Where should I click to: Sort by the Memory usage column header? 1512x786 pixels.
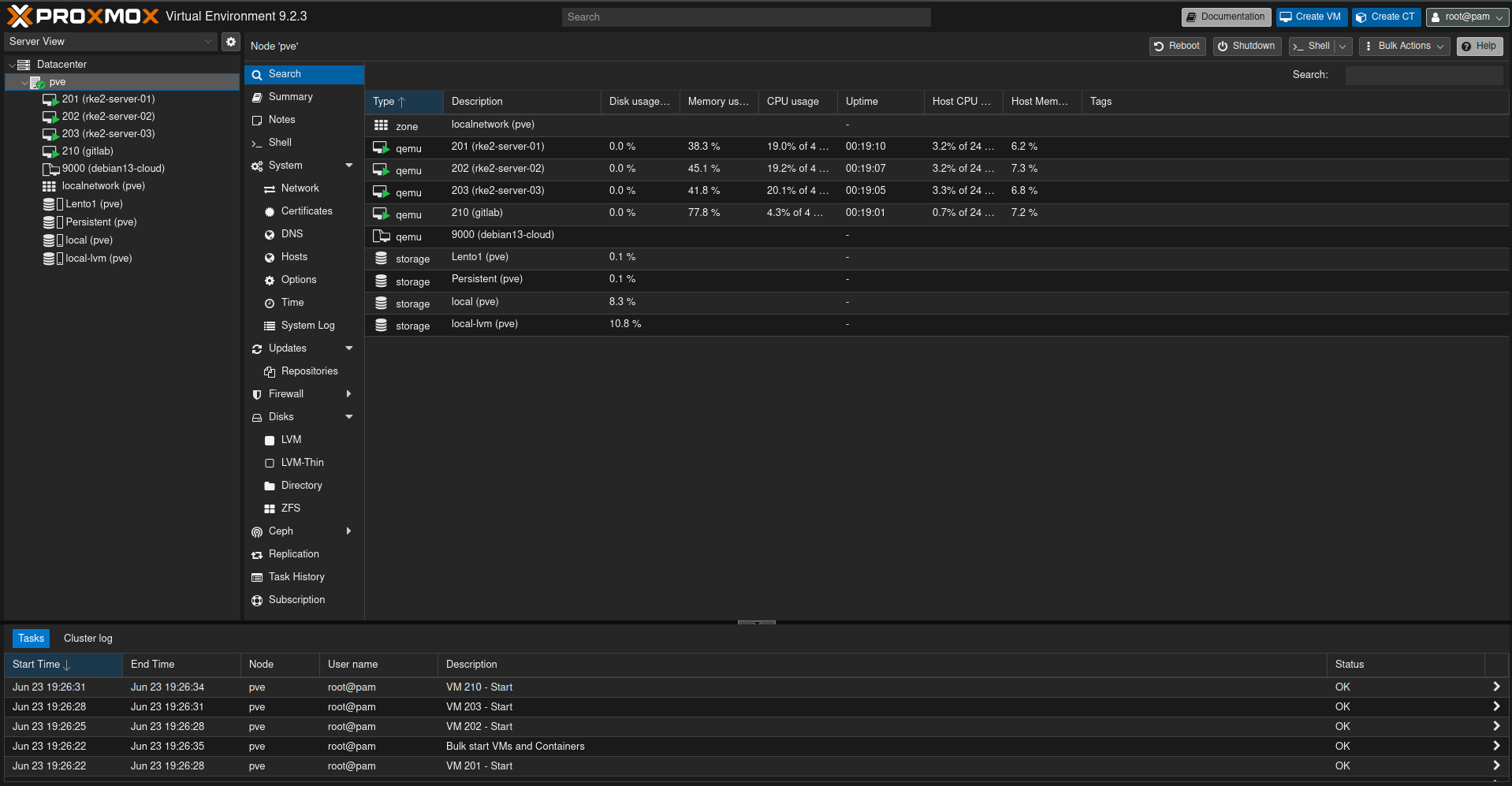pos(719,102)
